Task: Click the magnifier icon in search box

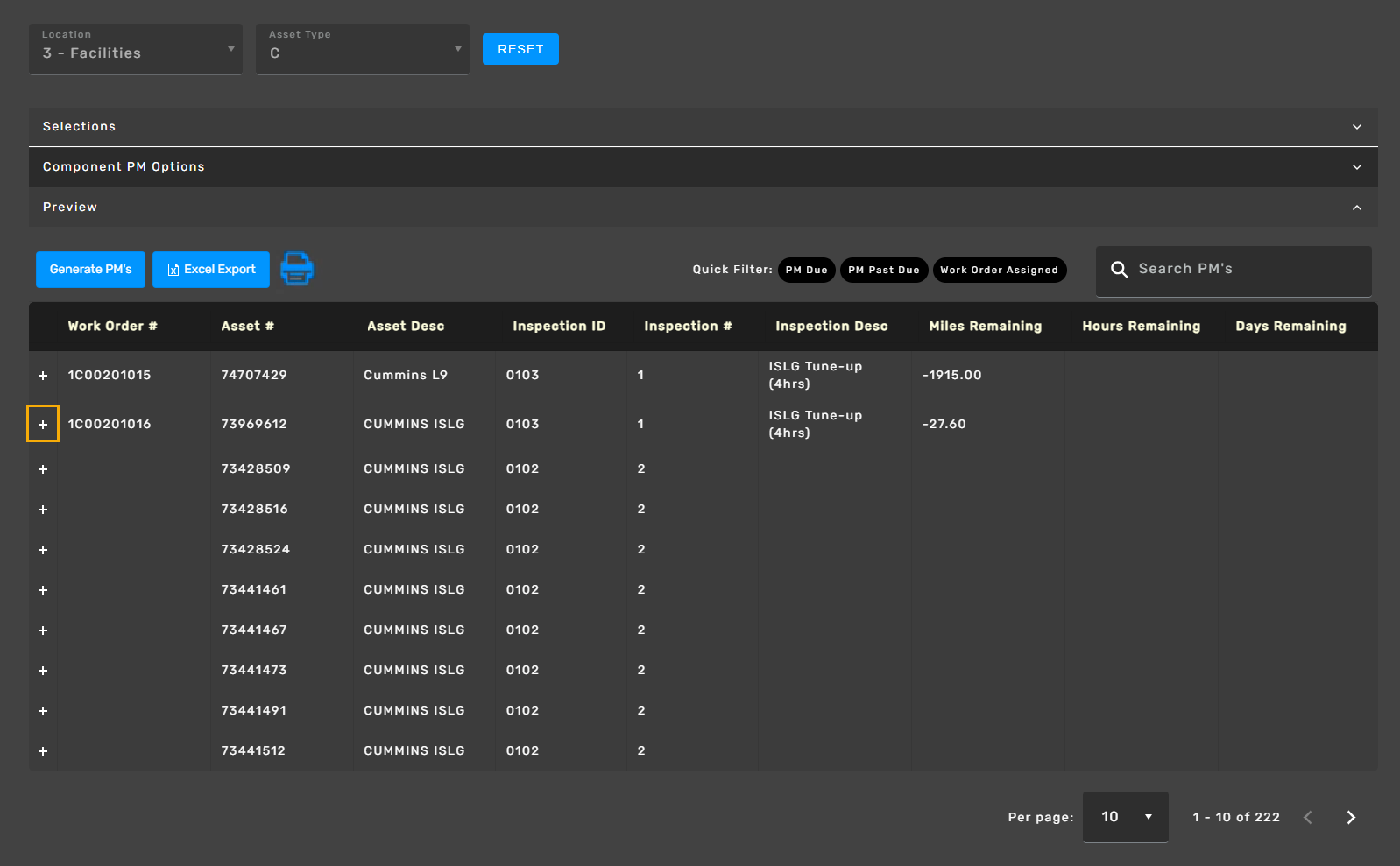Action: tap(1119, 270)
